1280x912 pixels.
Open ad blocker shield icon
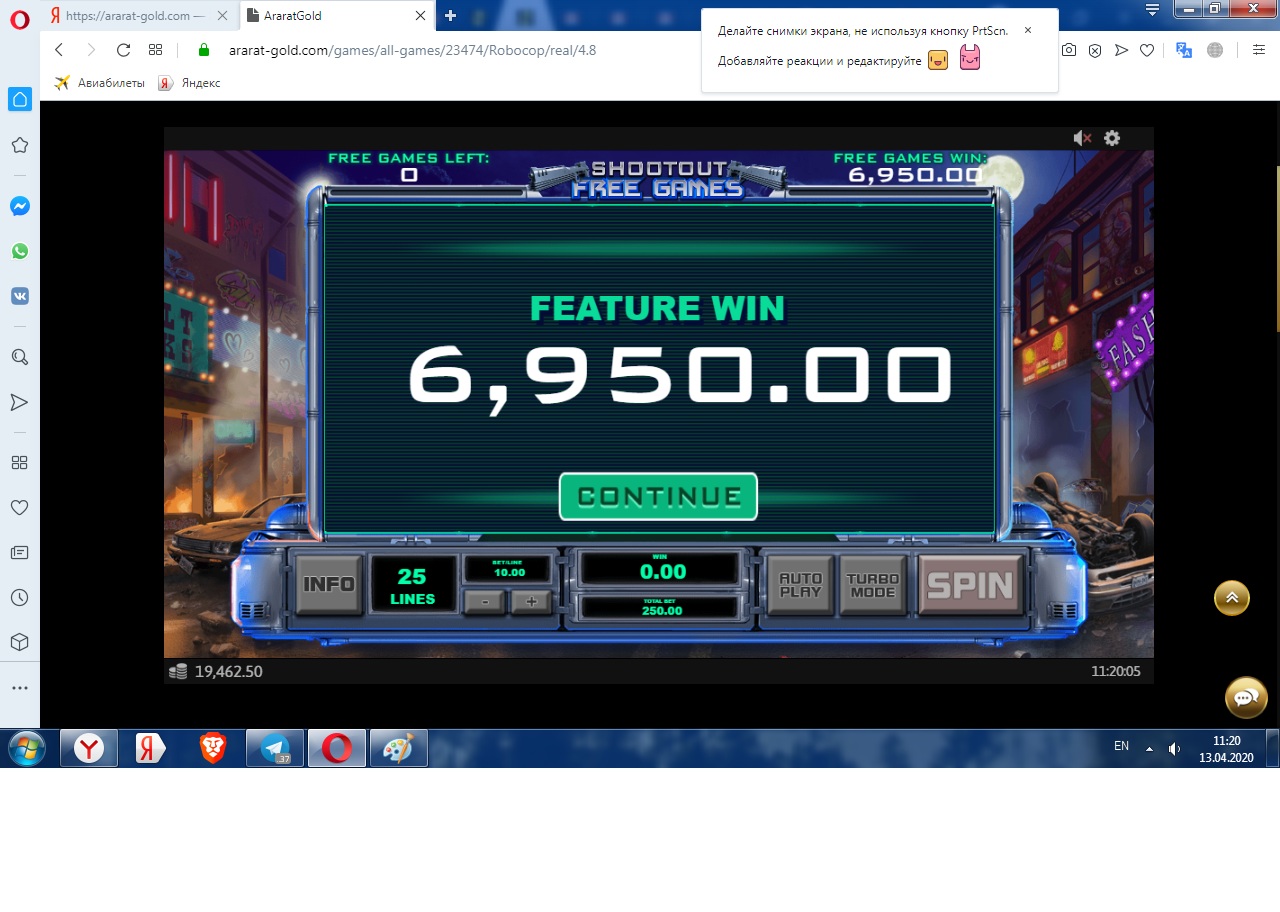click(x=1095, y=50)
